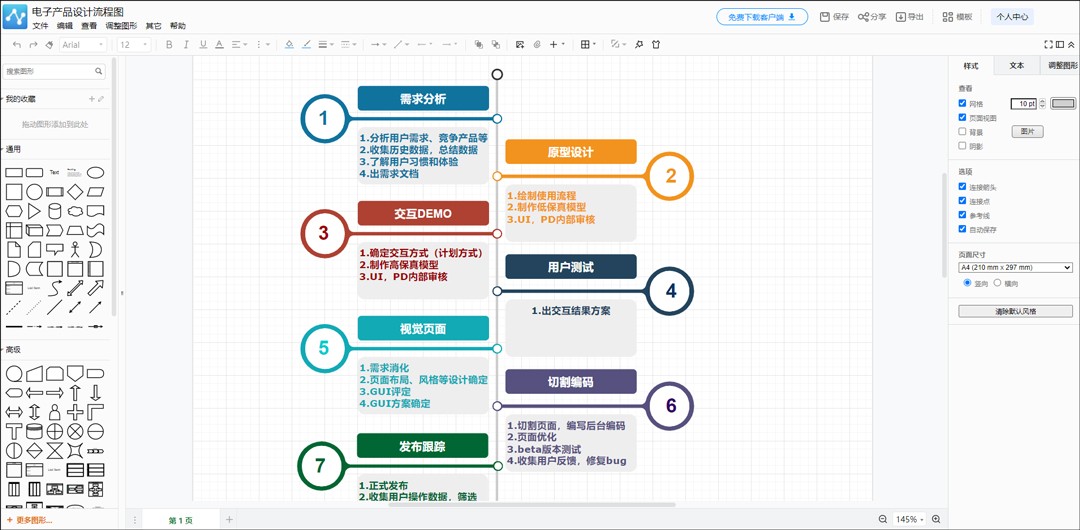Screen dimensions: 1080x530
Task: Open the 调整图形 menu
Action: (121, 26)
